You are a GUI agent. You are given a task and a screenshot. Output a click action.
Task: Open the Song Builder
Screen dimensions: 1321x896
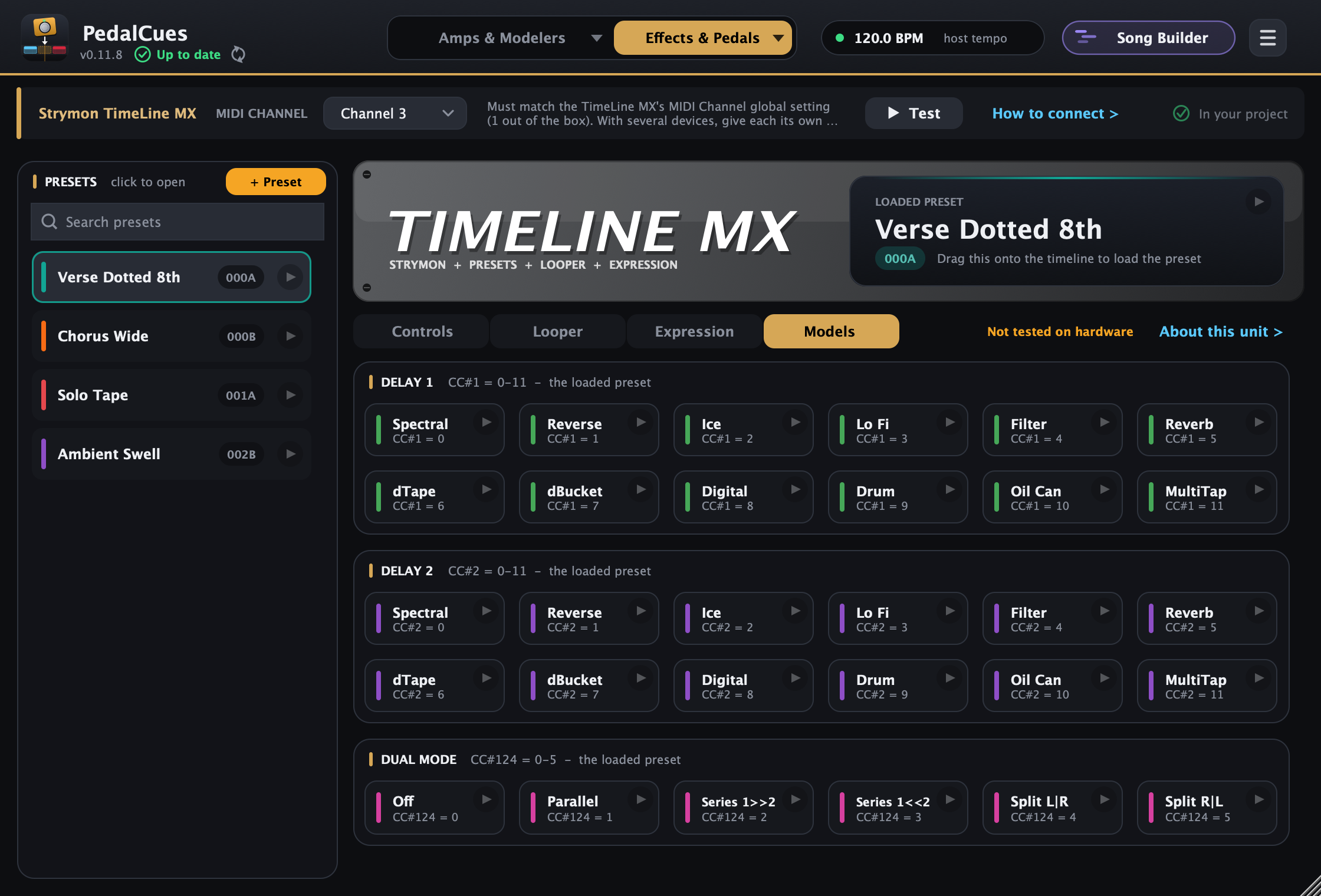click(1148, 38)
